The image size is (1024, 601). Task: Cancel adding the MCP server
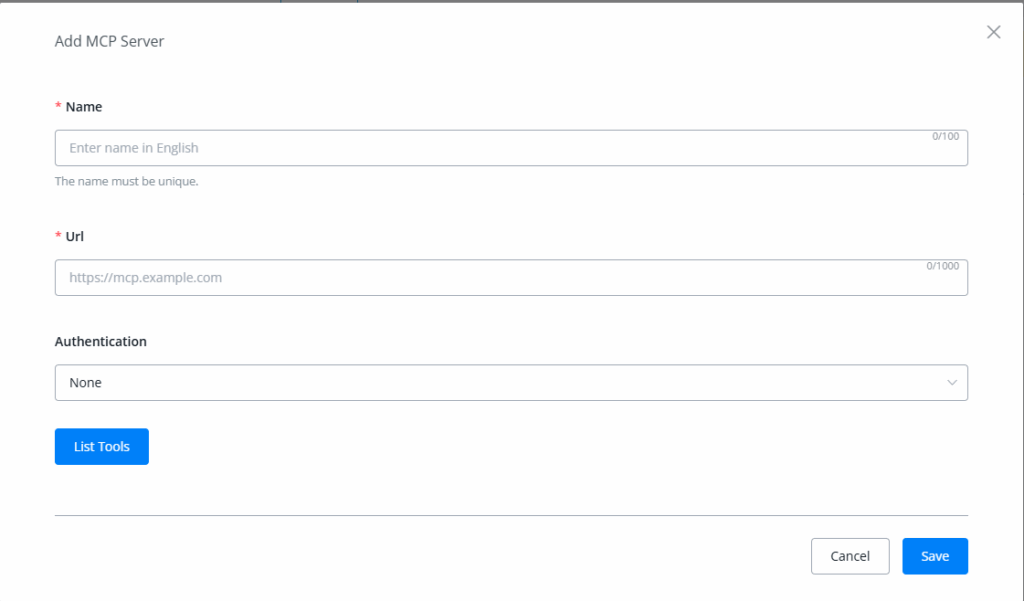850,556
